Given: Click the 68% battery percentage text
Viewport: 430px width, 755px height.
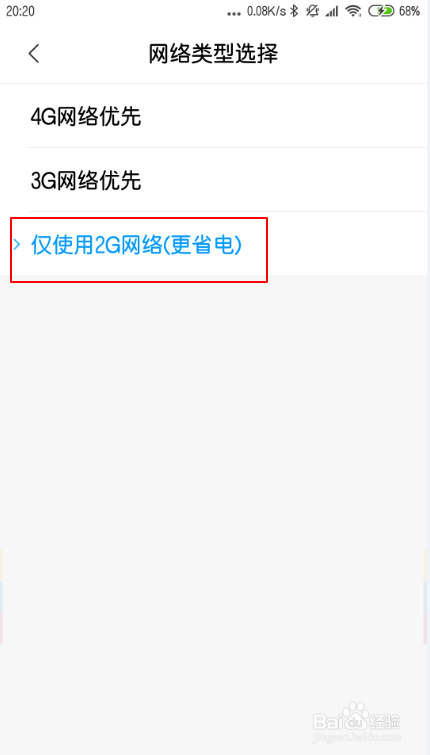Looking at the screenshot, I should 409,11.
